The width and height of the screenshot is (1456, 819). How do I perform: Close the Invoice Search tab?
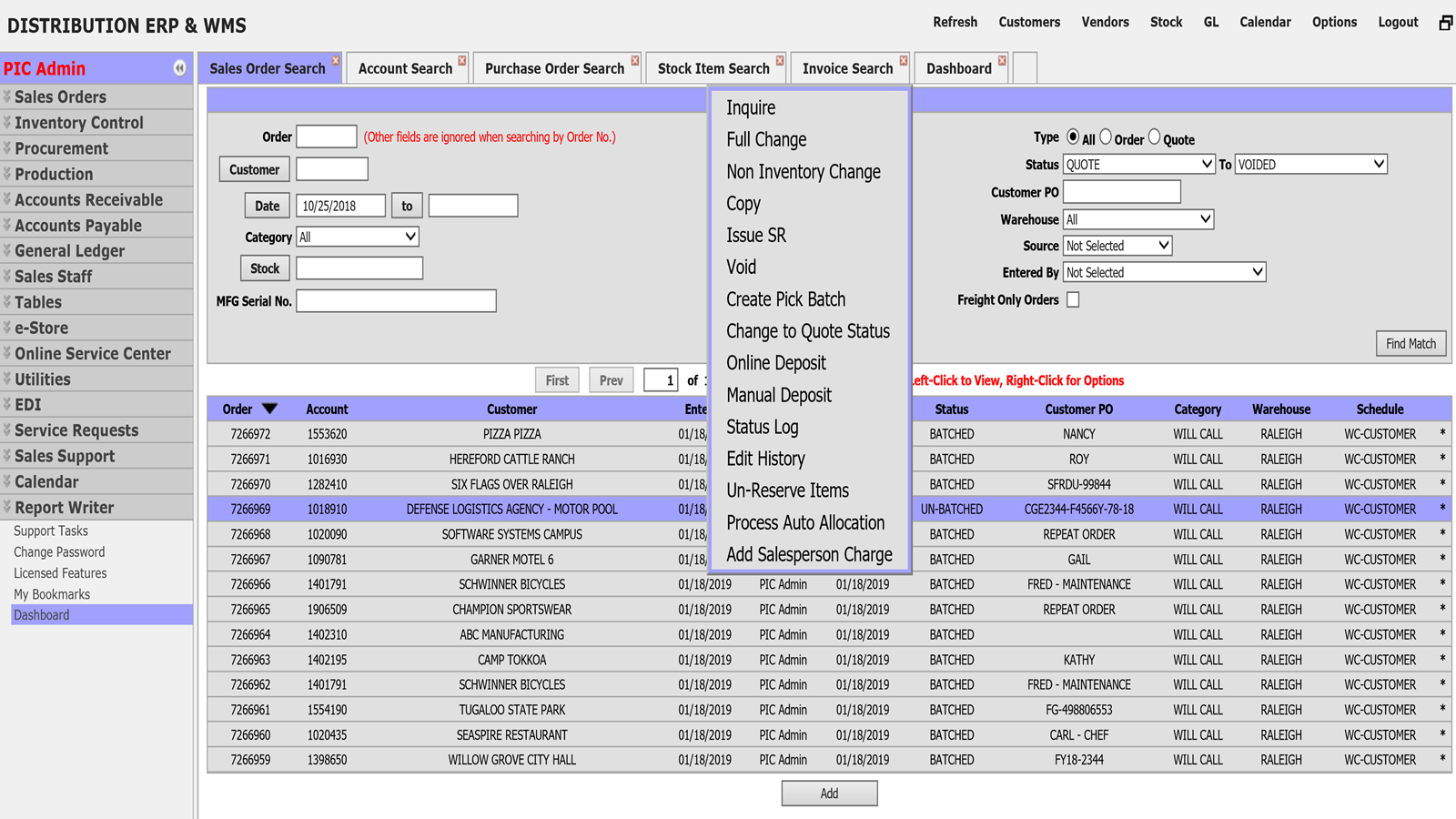(x=904, y=61)
